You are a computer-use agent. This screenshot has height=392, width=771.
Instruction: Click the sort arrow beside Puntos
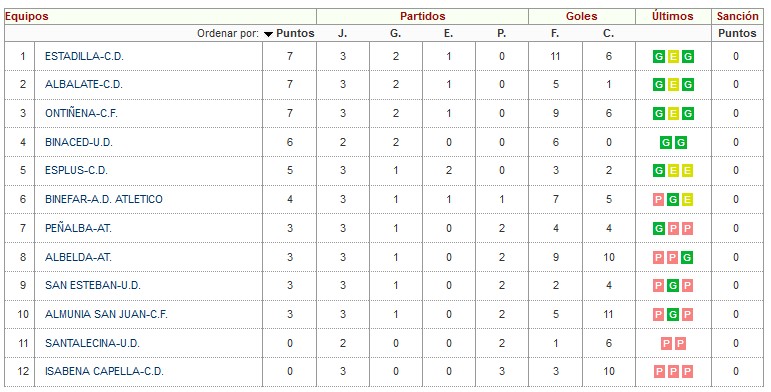268,34
